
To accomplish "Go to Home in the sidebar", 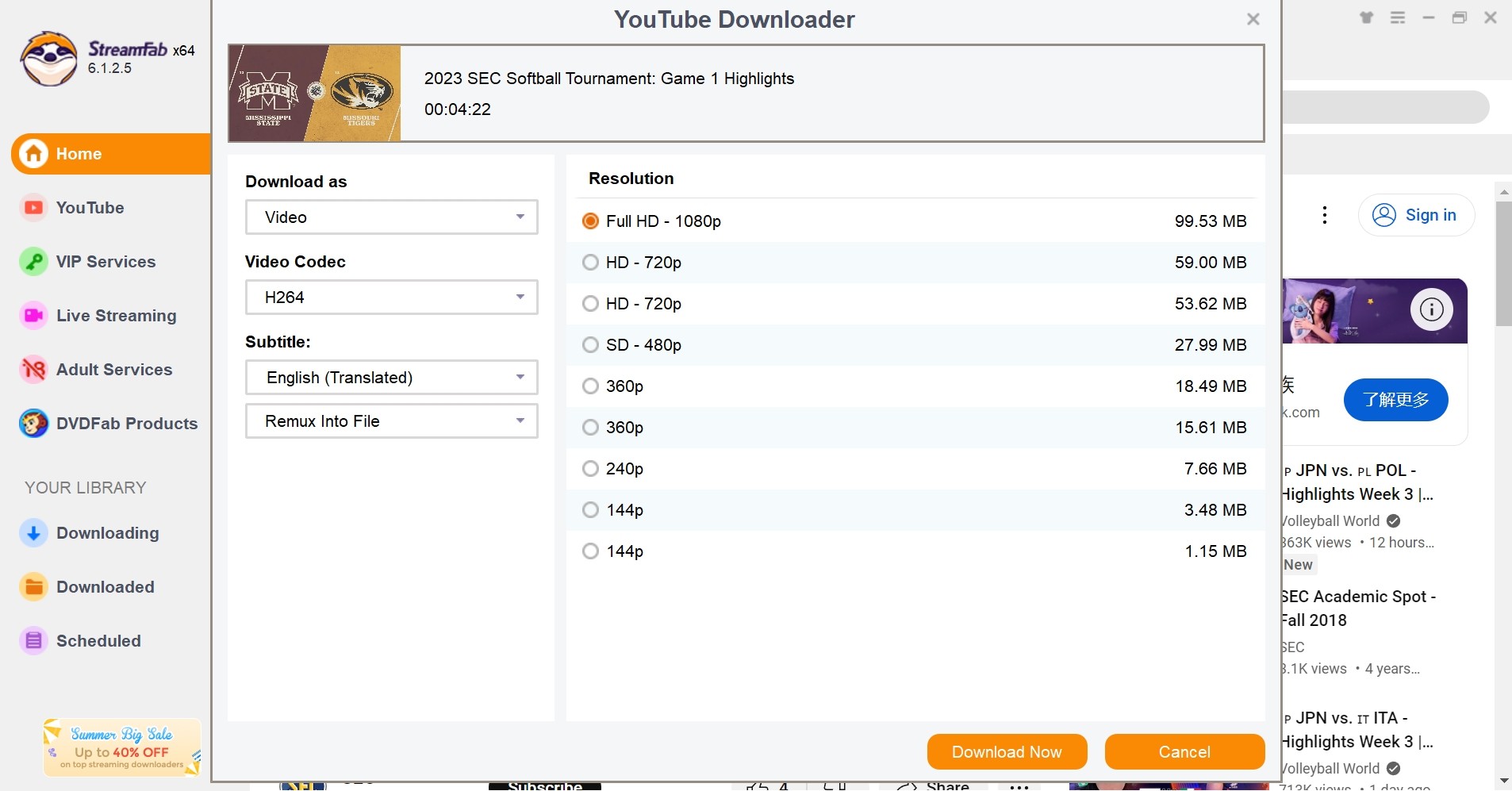I will [x=111, y=153].
